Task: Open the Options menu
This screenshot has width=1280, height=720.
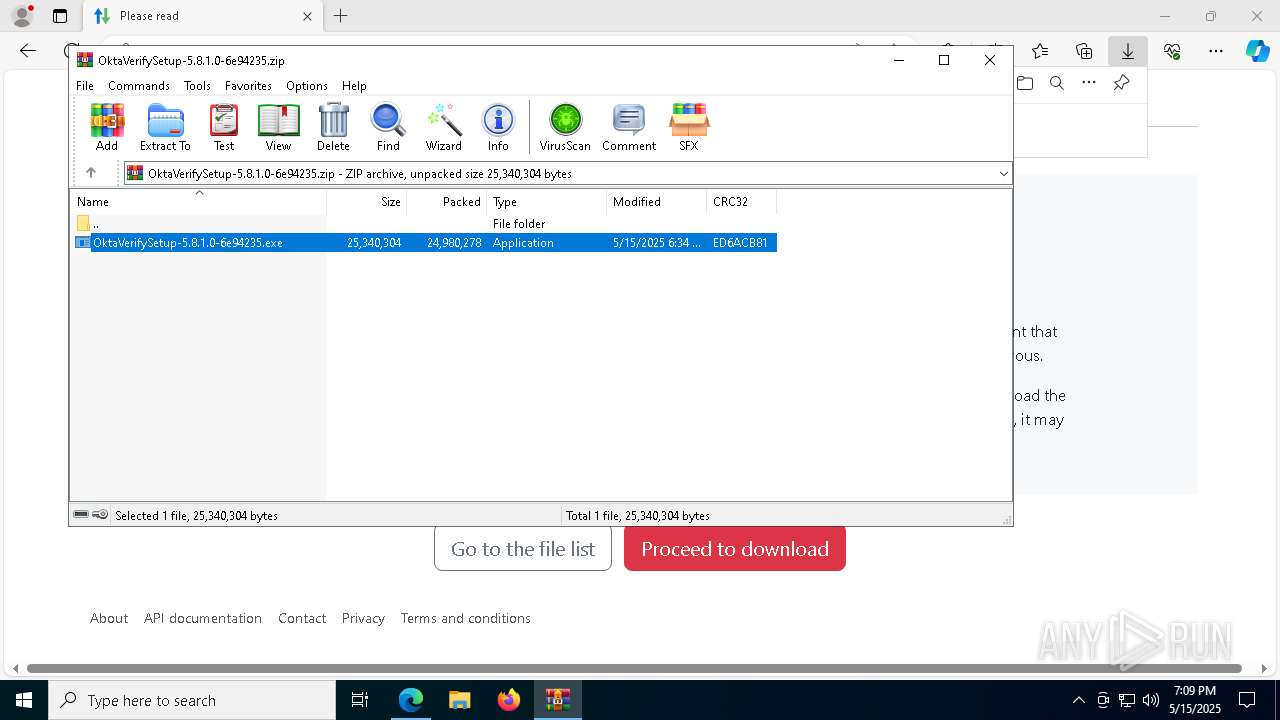Action: (307, 86)
